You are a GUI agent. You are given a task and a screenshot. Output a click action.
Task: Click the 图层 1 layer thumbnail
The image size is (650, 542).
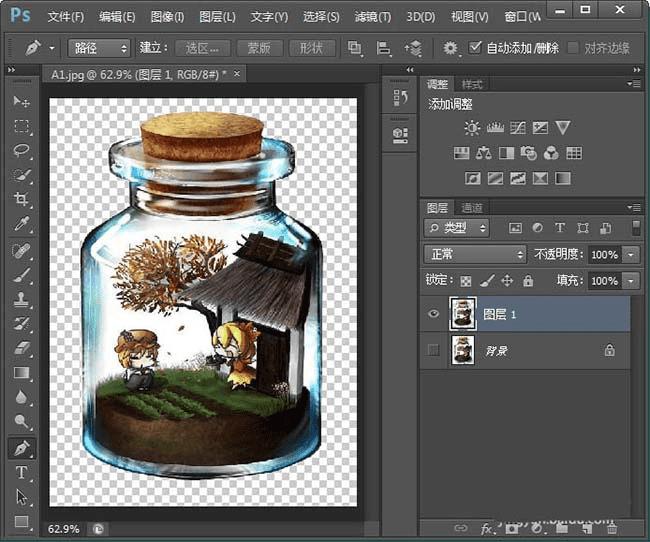click(x=463, y=313)
